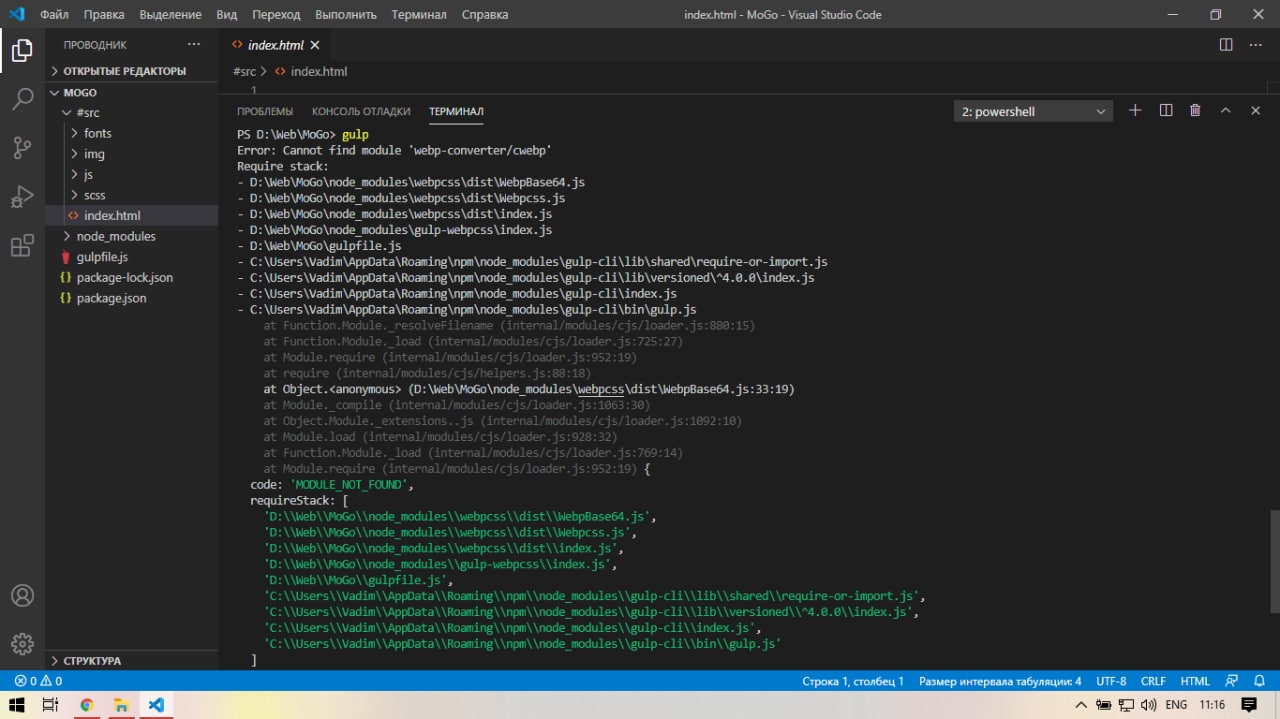Open editor more actions ellipsis
Image resolution: width=1280 pixels, height=719 pixels.
point(1255,45)
